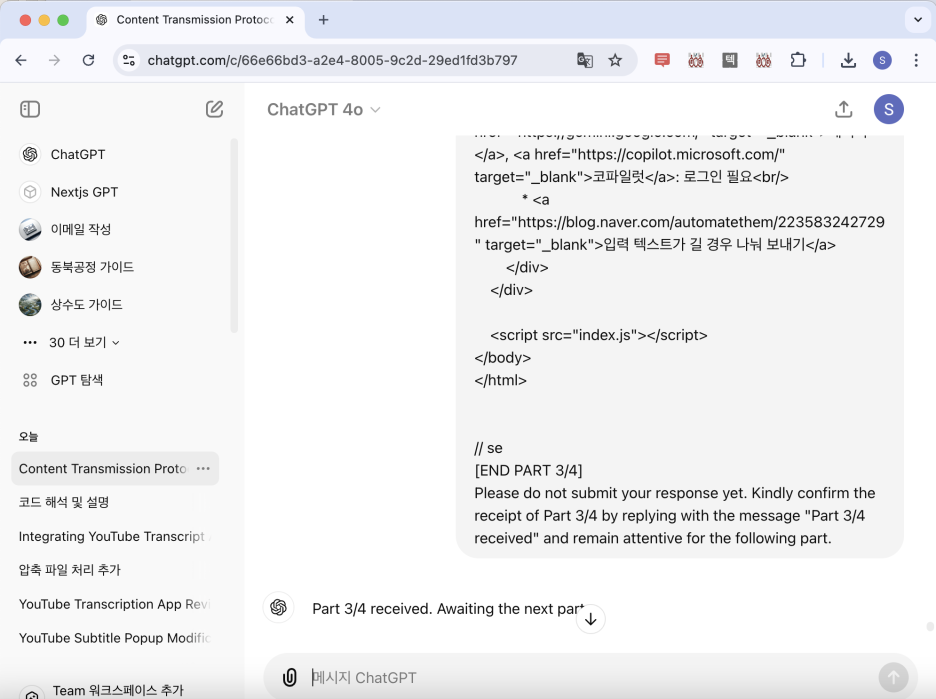Open Chrome three-dot menu
The image size is (936, 699).
(x=916, y=60)
